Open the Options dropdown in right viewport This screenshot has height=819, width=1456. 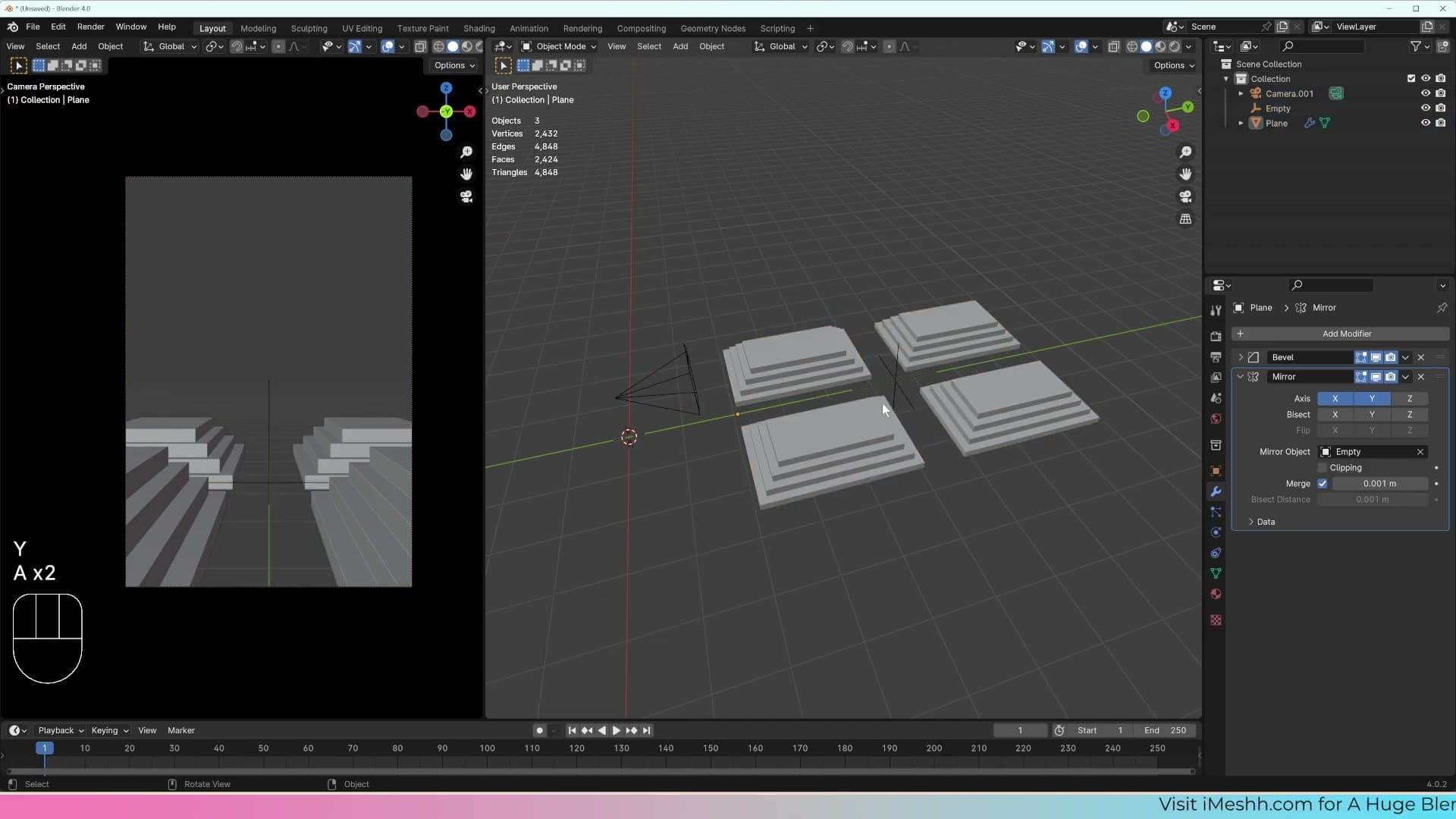tap(1174, 65)
